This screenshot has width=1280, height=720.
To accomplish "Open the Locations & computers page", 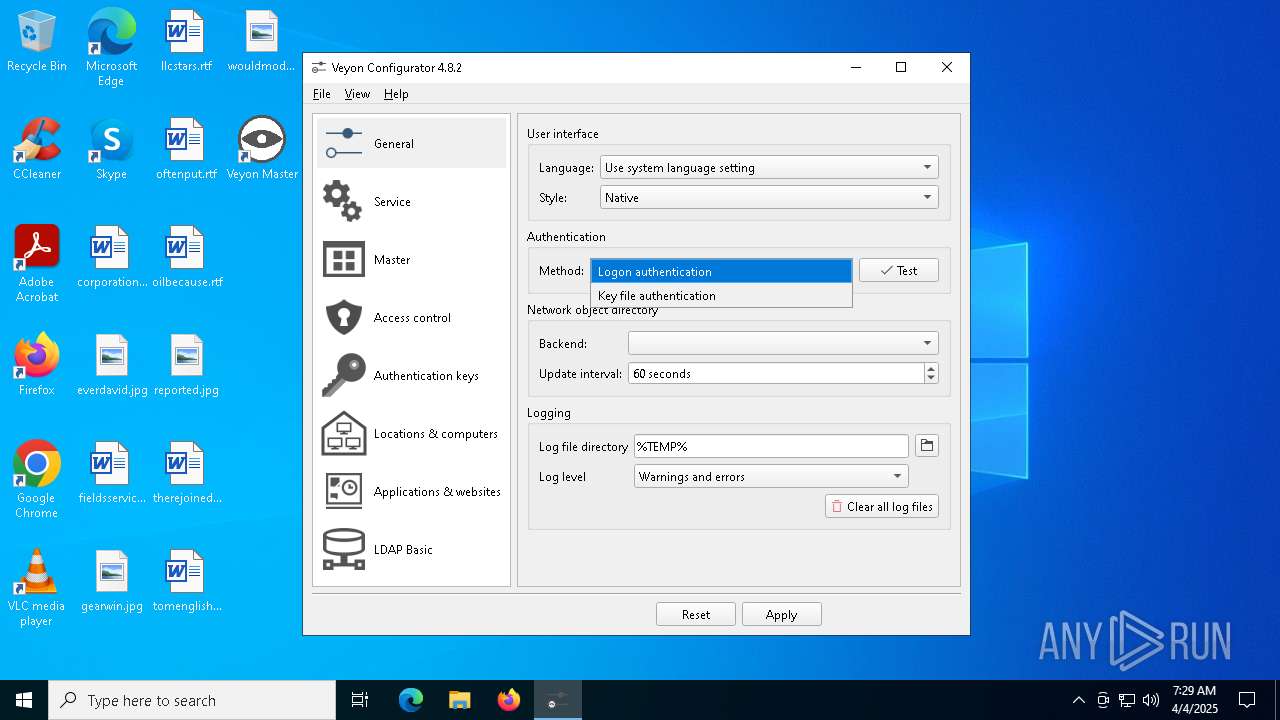I will [x=411, y=433].
